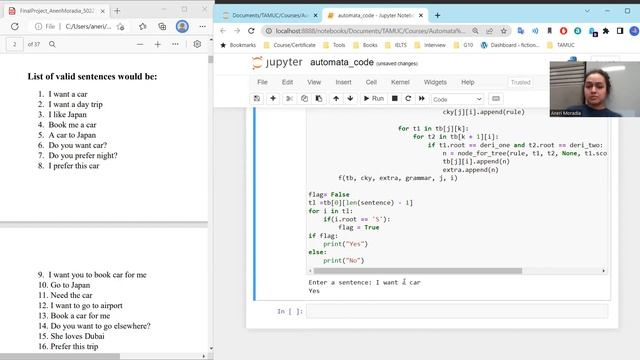
Task: Go back in Chrome window
Action: pos(223,31)
